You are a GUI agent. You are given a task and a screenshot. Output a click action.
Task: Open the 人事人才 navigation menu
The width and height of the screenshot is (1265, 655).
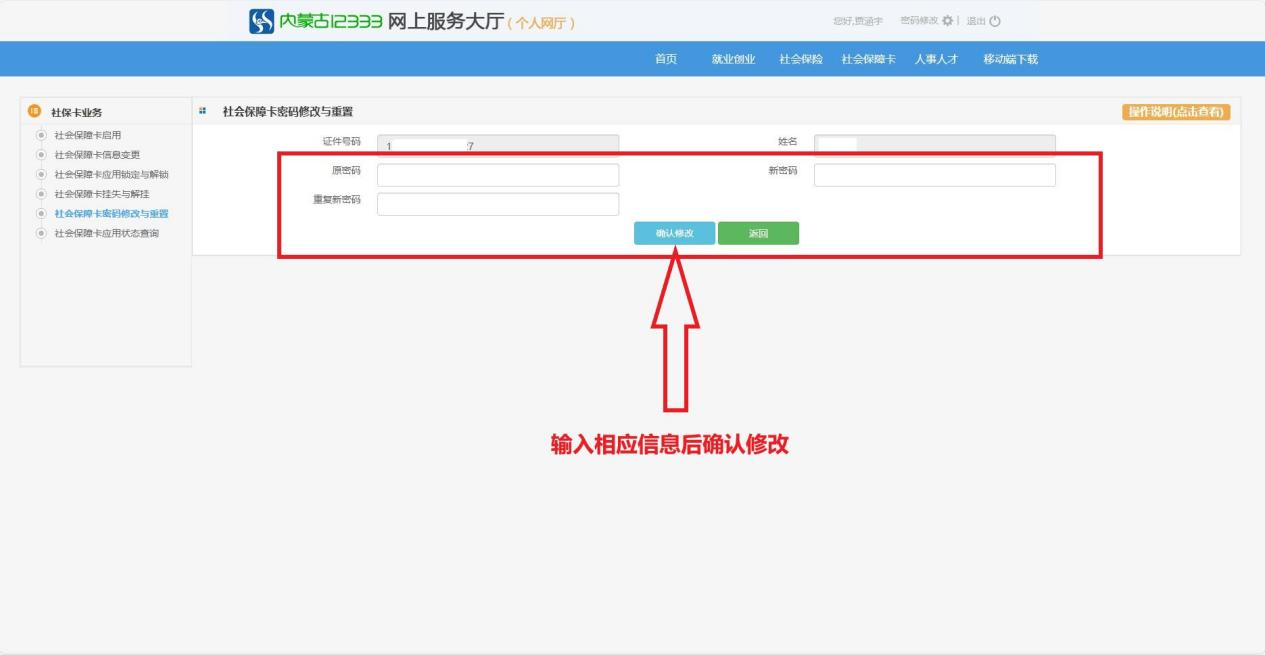point(936,59)
